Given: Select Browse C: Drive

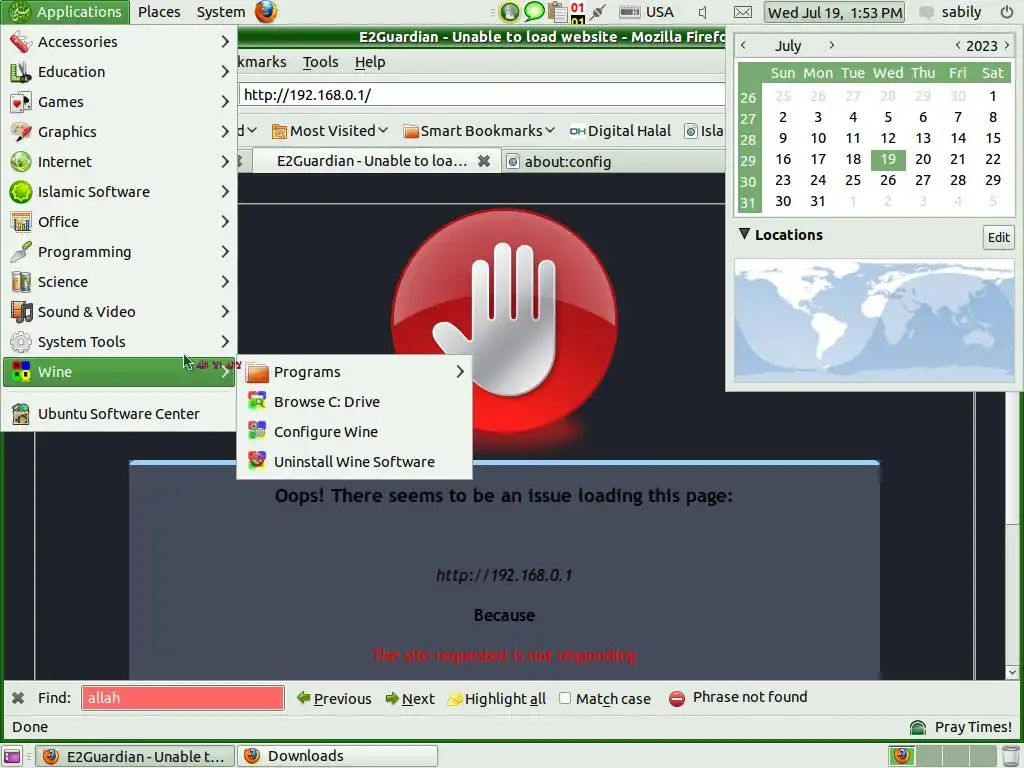Looking at the screenshot, I should (x=355, y=402).
